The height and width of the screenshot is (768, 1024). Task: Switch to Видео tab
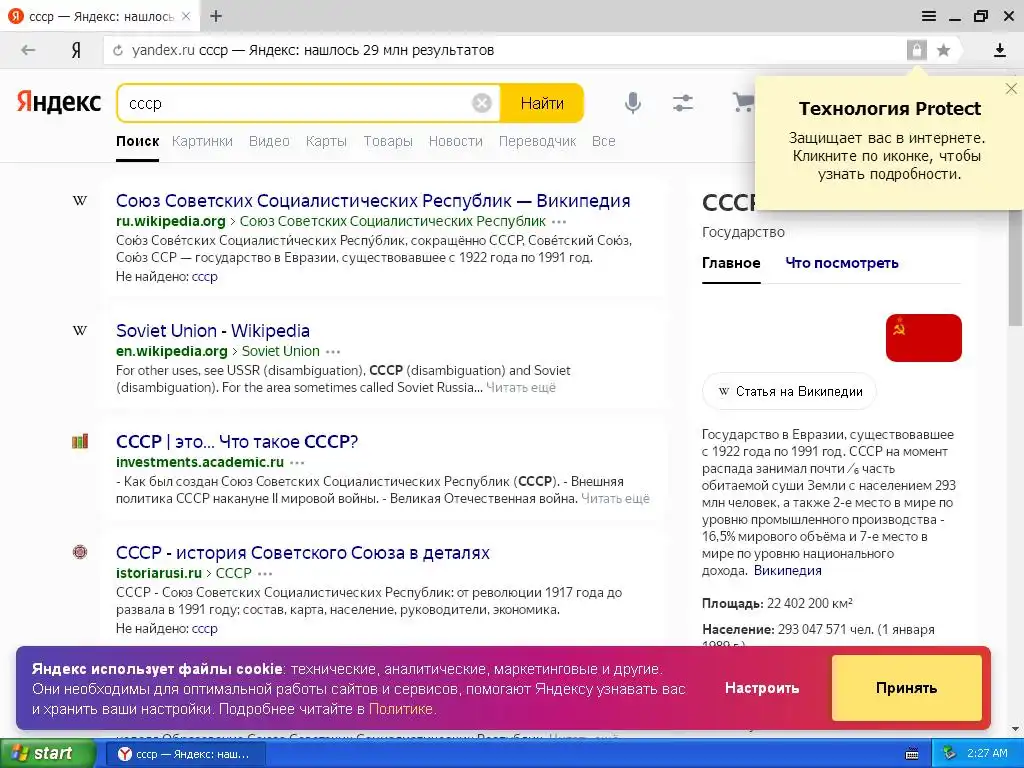tap(269, 141)
